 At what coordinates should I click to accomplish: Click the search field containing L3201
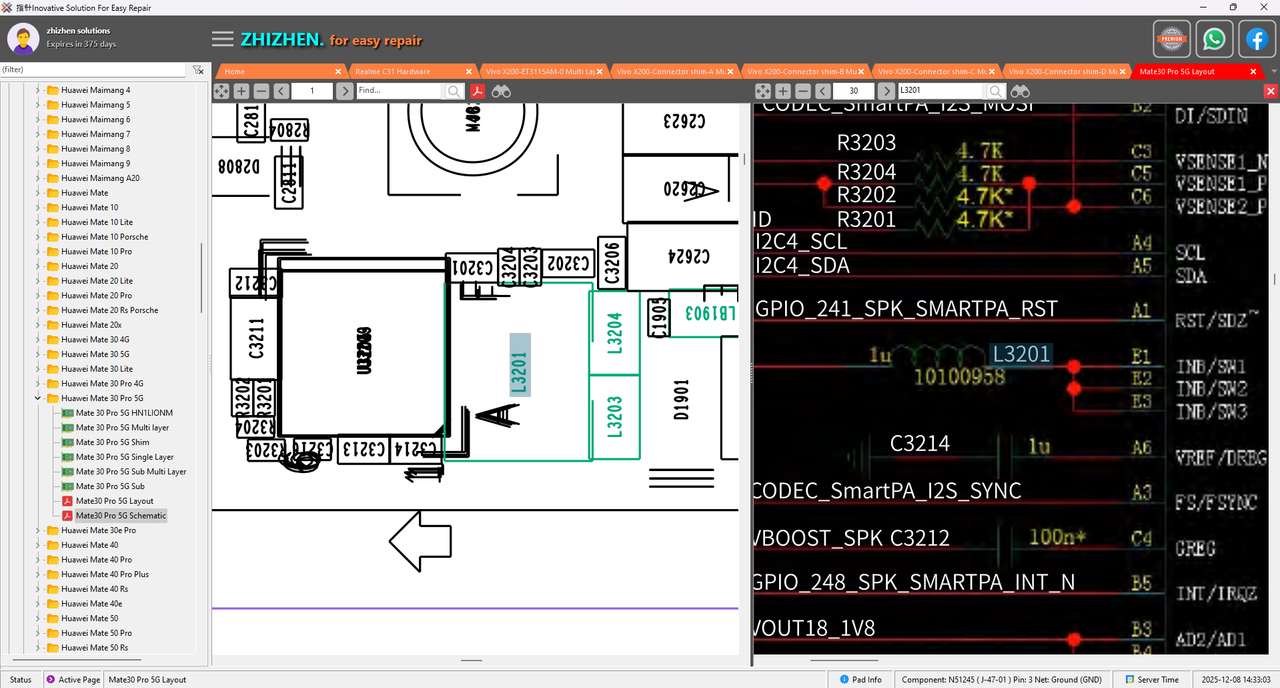(x=941, y=91)
